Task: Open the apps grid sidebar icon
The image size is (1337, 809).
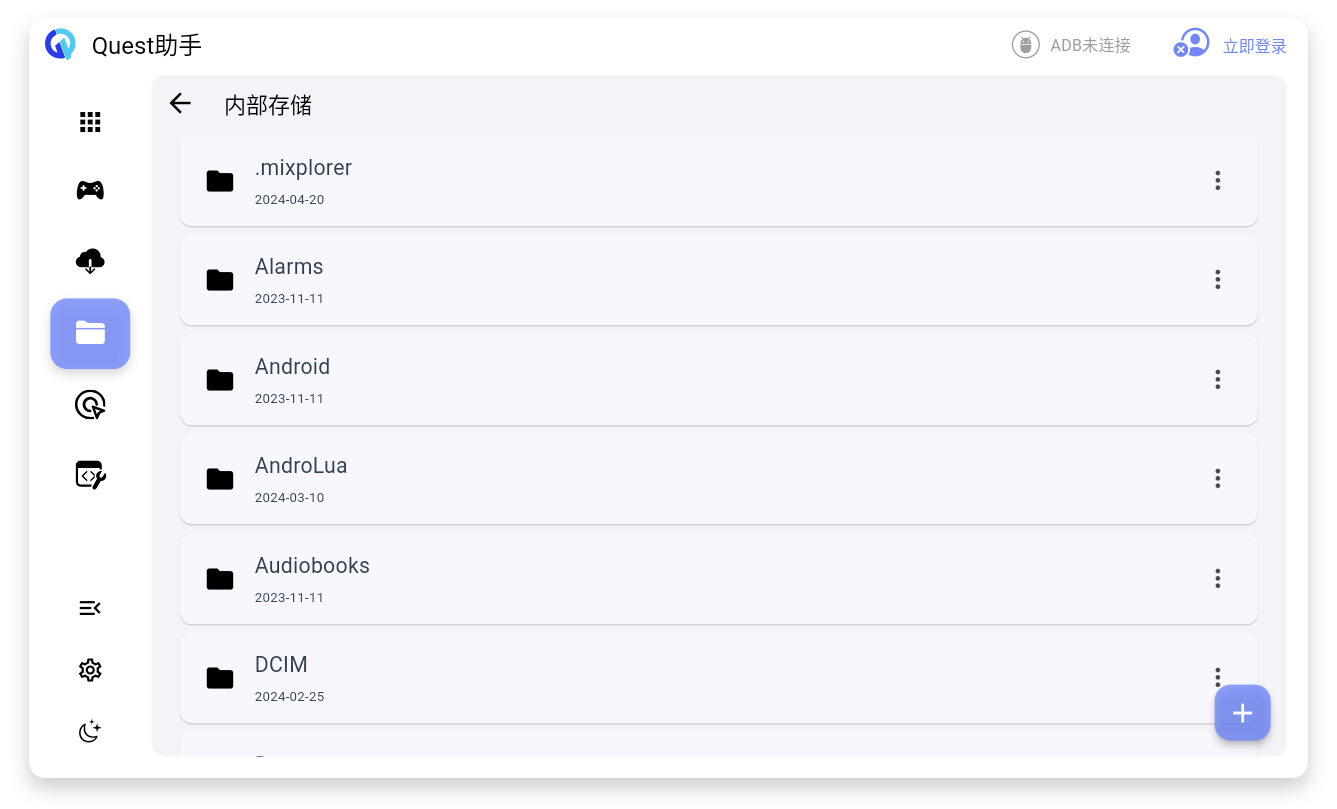Action: [x=90, y=122]
